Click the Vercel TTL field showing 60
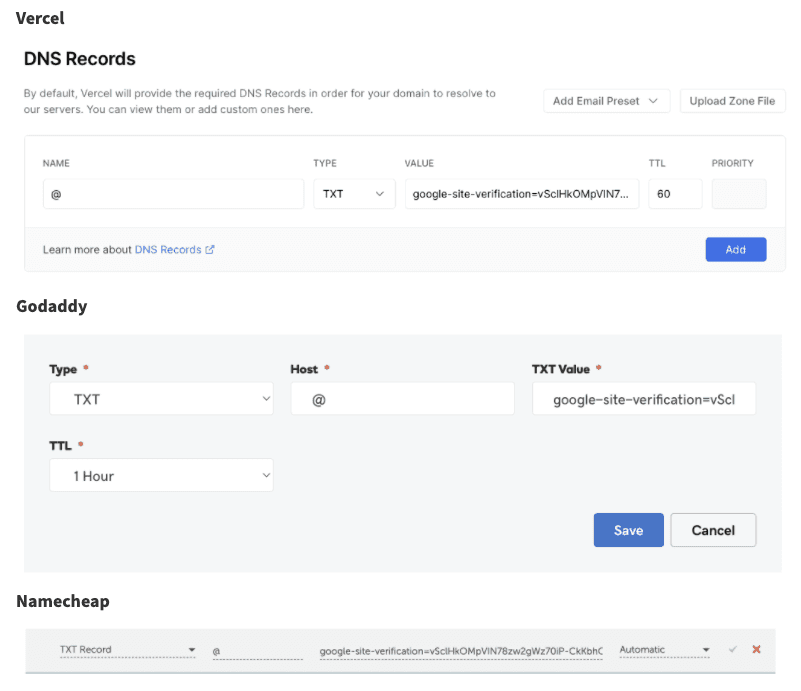 pyautogui.click(x=674, y=194)
